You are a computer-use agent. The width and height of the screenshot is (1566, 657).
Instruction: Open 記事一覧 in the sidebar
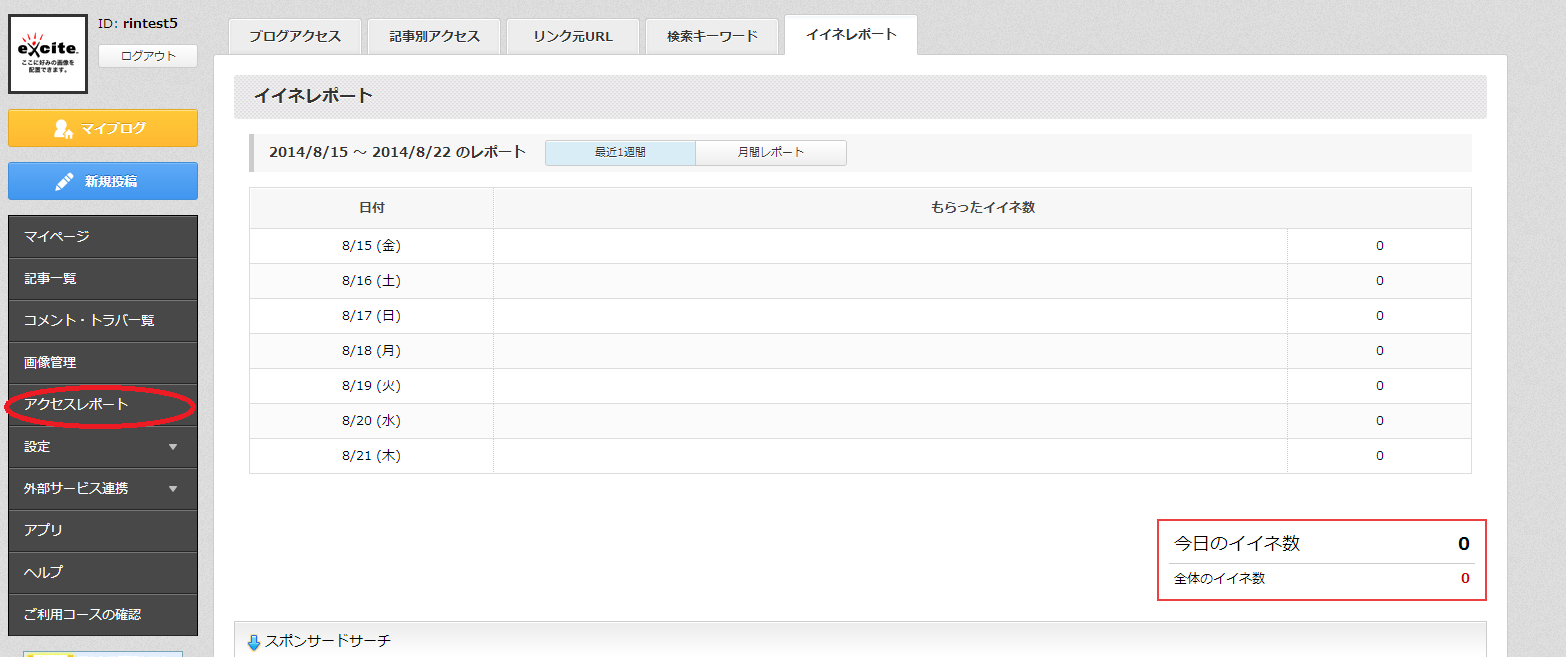103,278
